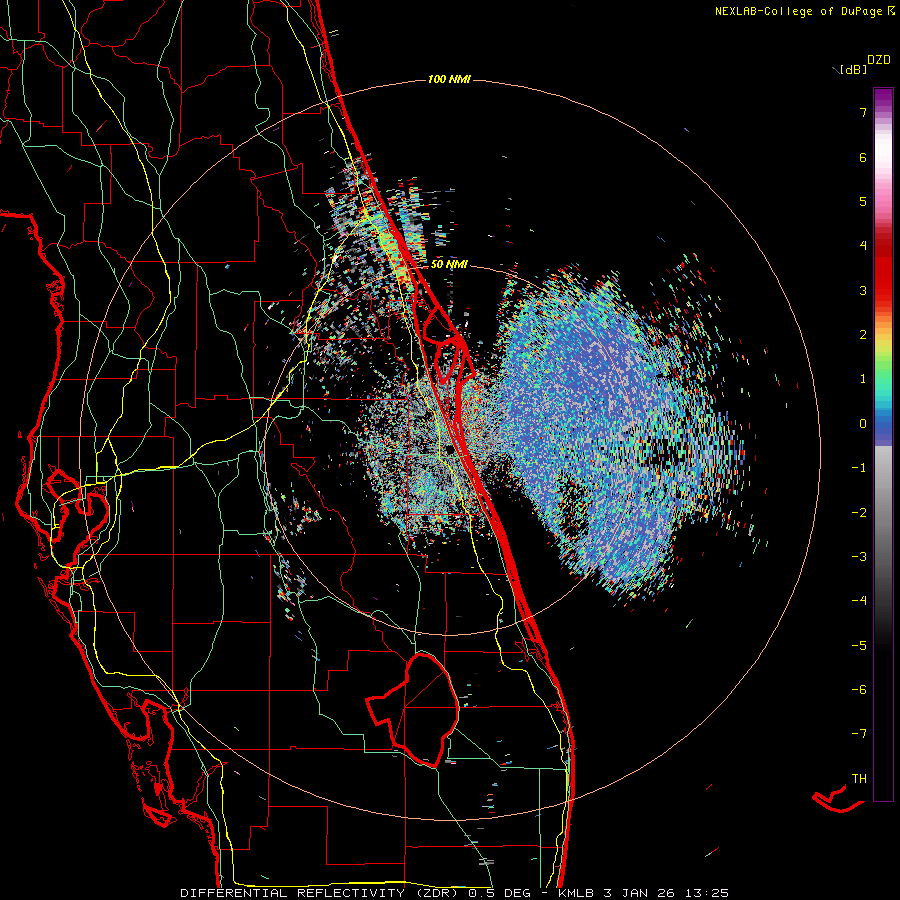Select the 5 dB scale label

pos(863,201)
